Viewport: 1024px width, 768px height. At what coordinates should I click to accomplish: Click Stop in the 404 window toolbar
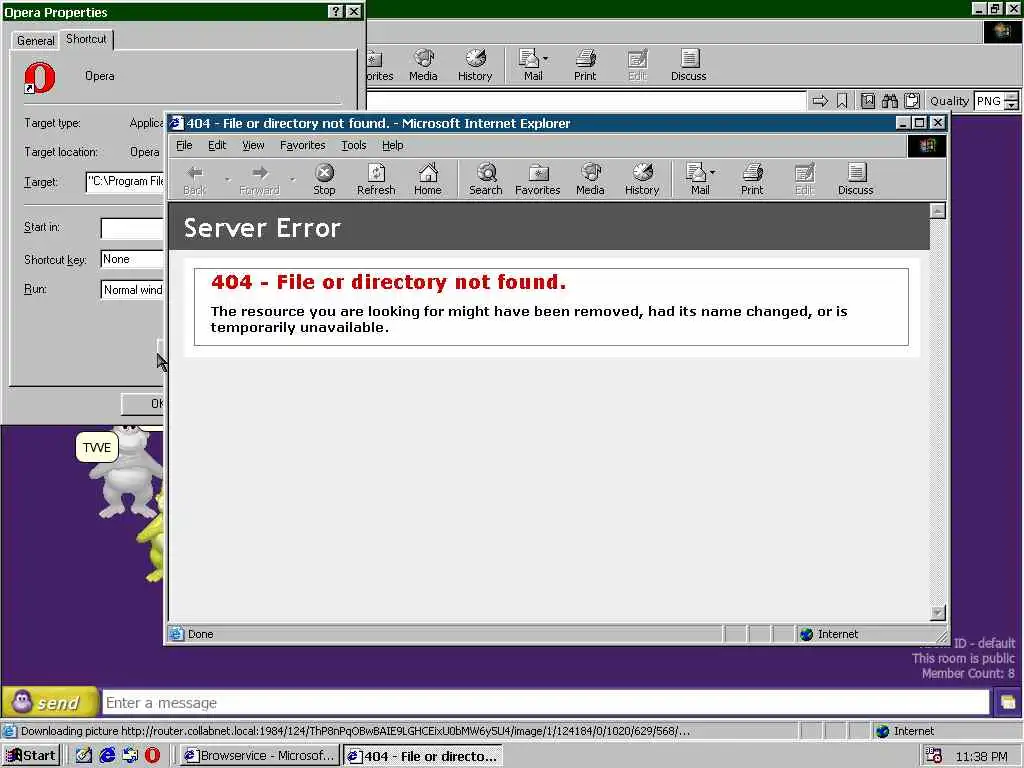[324, 179]
